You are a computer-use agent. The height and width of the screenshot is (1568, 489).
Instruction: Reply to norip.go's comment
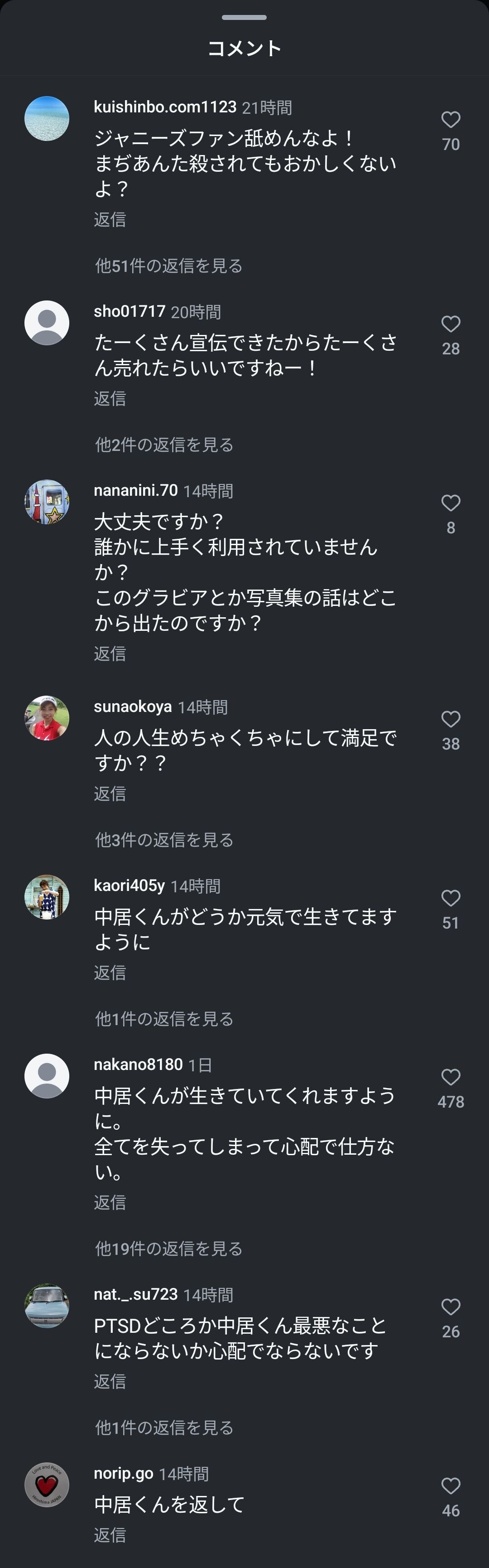(x=110, y=1534)
